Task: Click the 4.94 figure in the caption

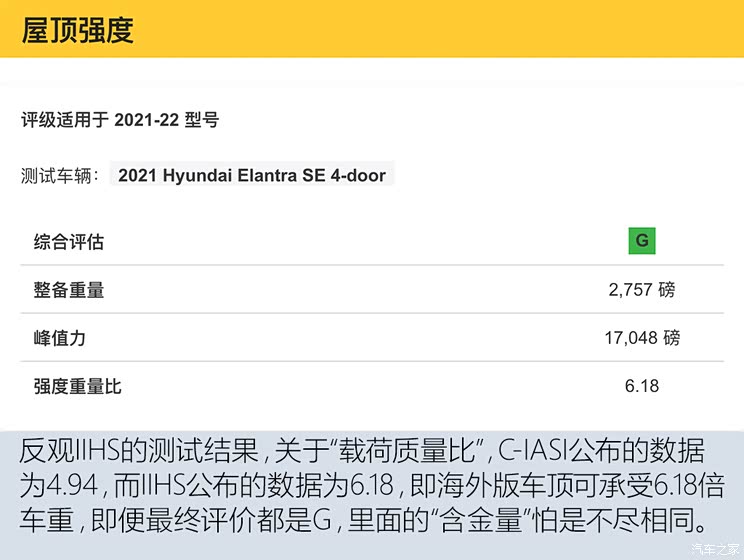Action: click(x=72, y=486)
